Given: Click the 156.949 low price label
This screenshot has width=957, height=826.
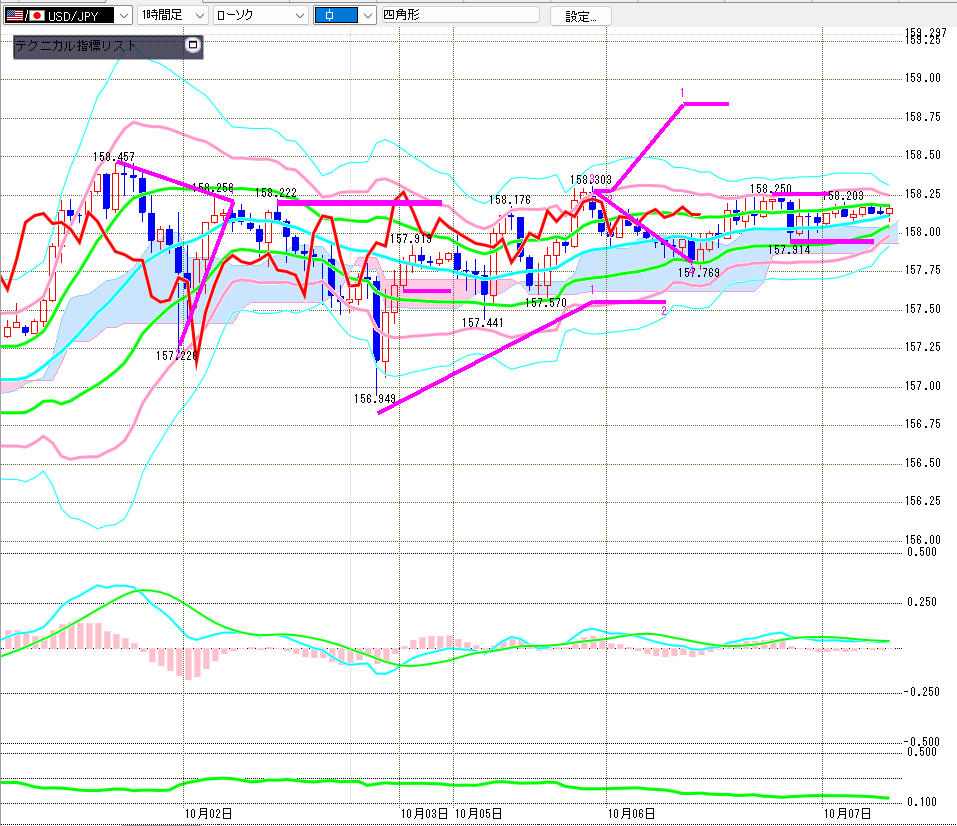Looking at the screenshot, I should (x=375, y=399).
